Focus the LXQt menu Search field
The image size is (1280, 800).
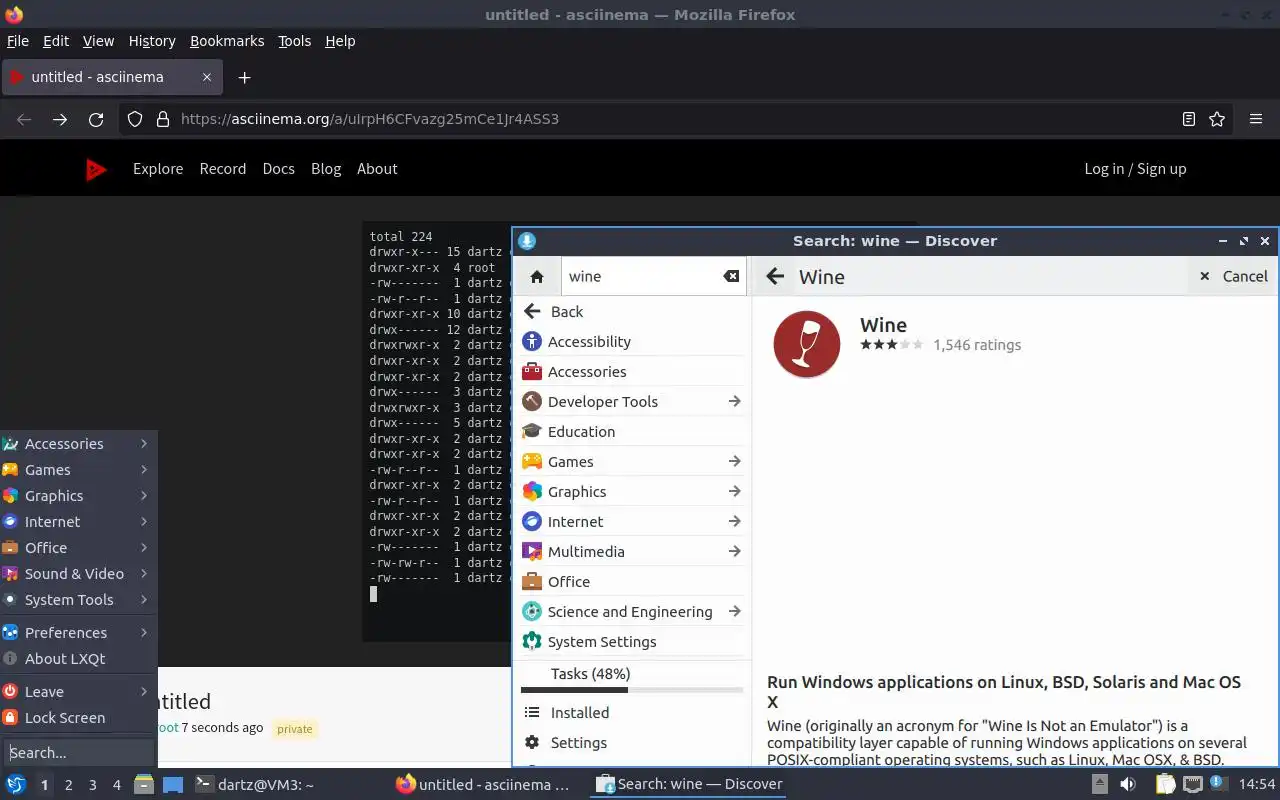pos(78,752)
